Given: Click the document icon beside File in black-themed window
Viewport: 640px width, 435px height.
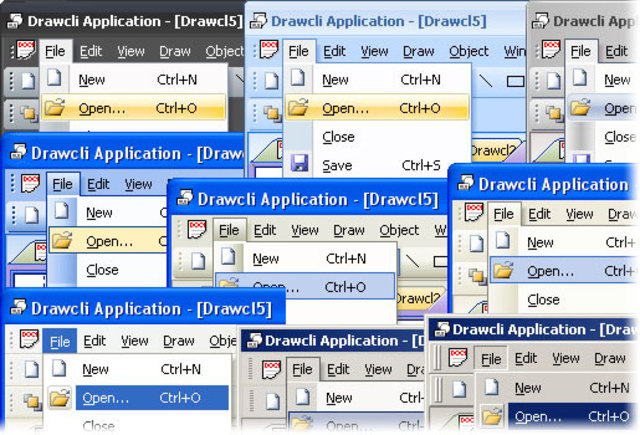Looking at the screenshot, I should coord(27,51).
